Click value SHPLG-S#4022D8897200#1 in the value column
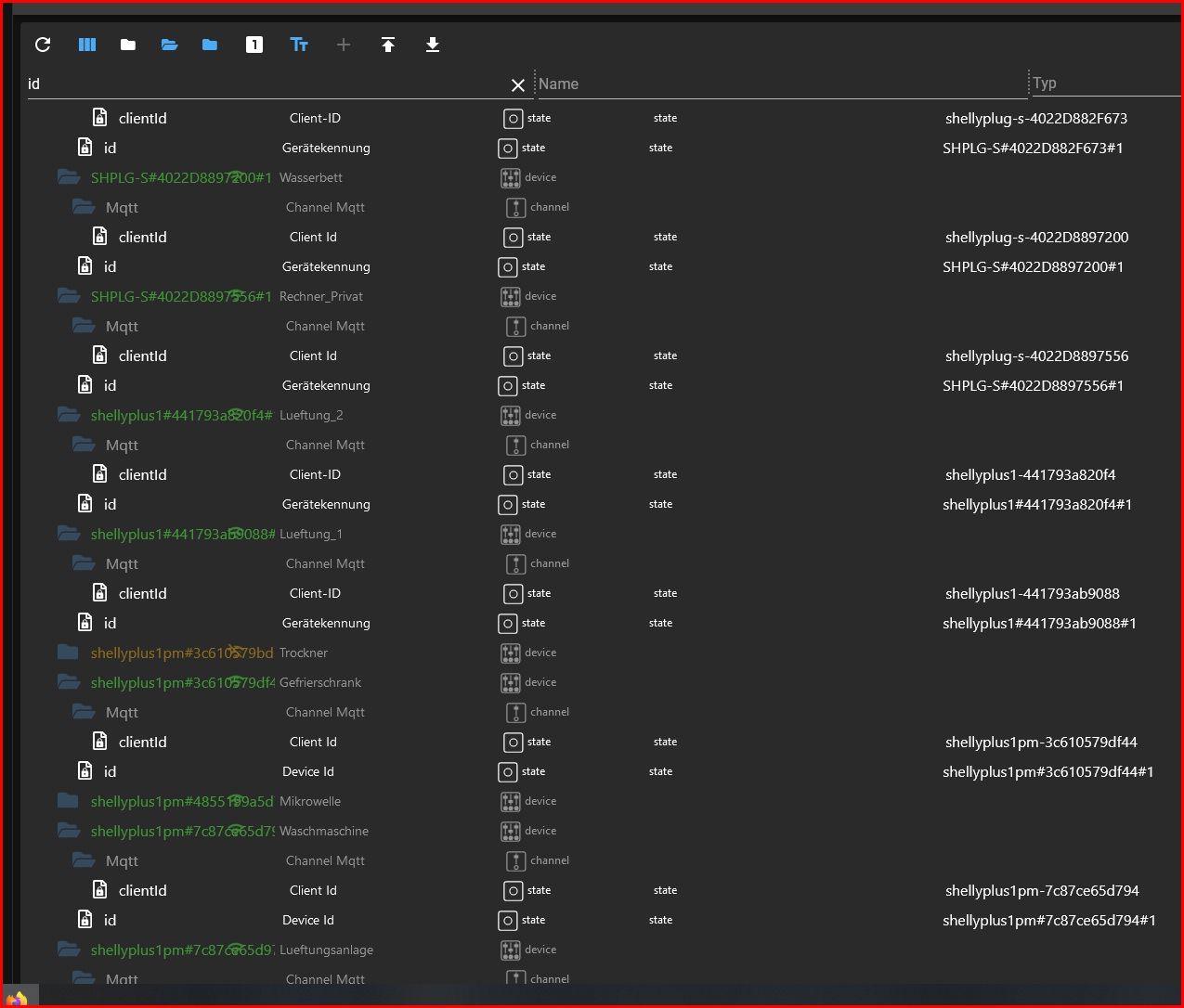 click(1034, 266)
